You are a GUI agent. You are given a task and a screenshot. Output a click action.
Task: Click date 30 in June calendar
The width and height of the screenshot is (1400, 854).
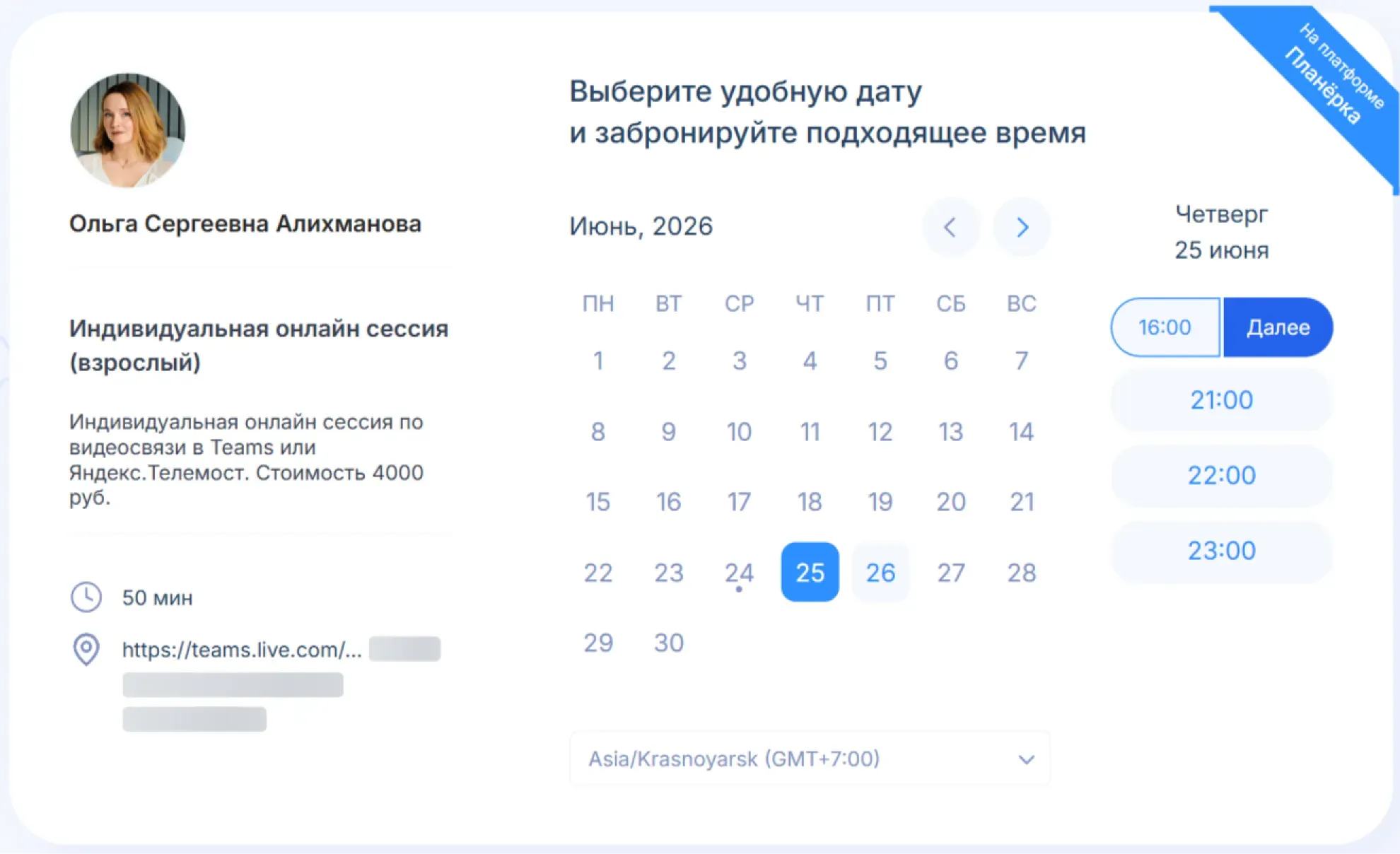669,643
